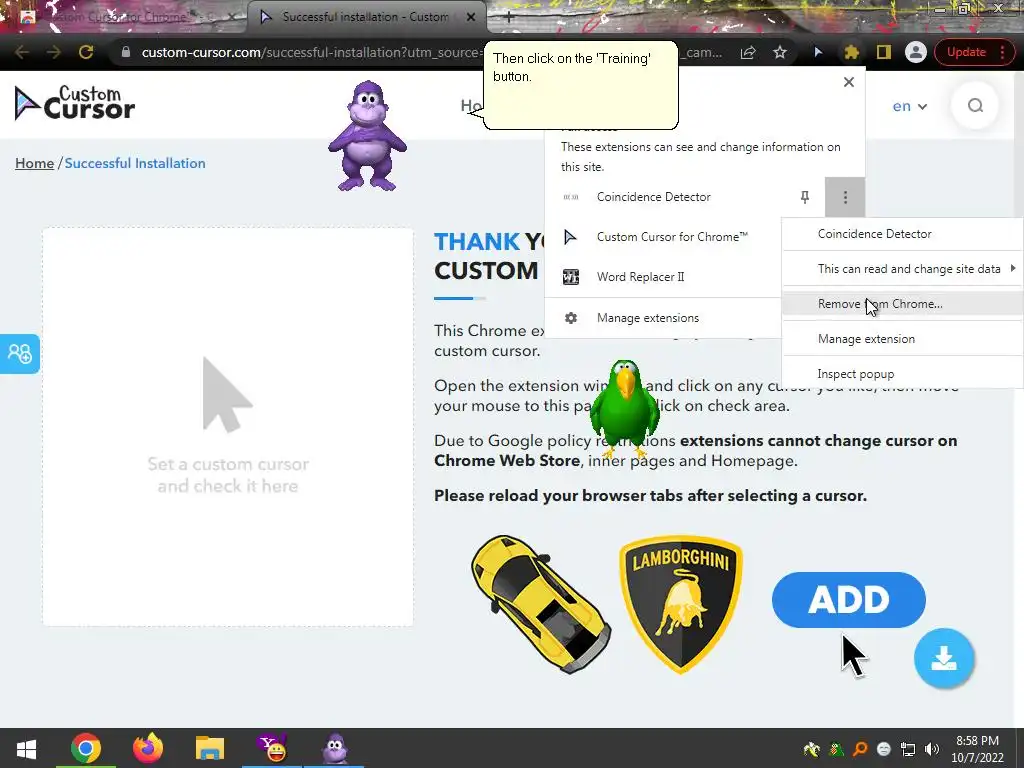Open Custom Cursor extension toolbar icon

coord(818,52)
